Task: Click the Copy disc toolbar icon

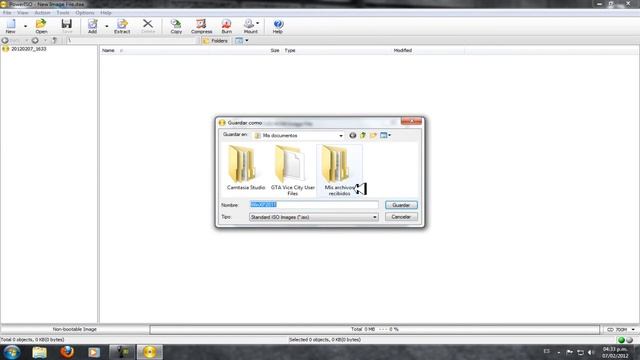Action: pos(176,26)
